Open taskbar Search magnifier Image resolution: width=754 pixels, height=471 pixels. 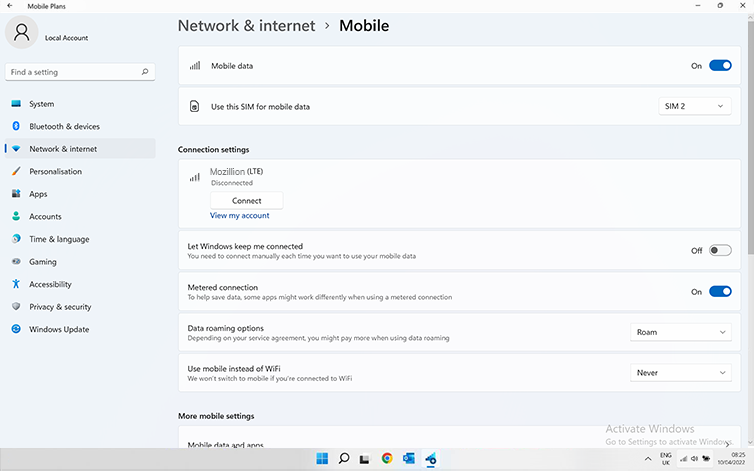[344, 458]
